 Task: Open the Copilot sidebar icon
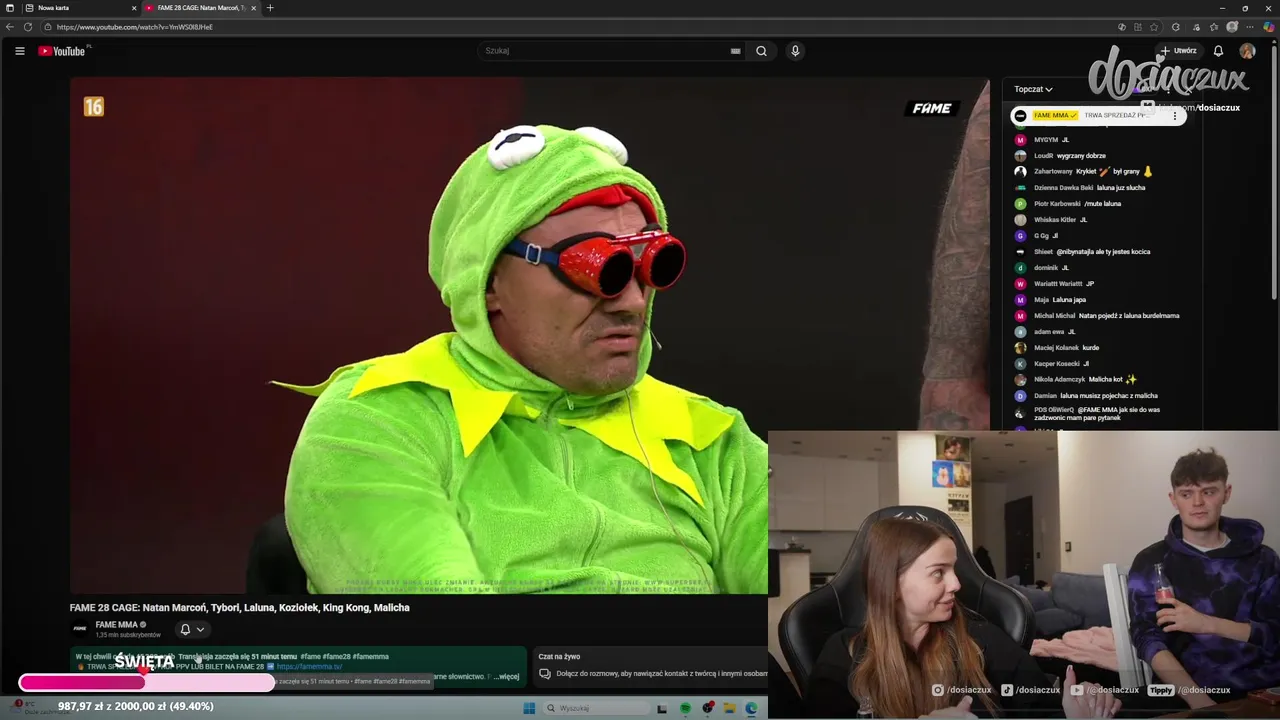[1269, 27]
